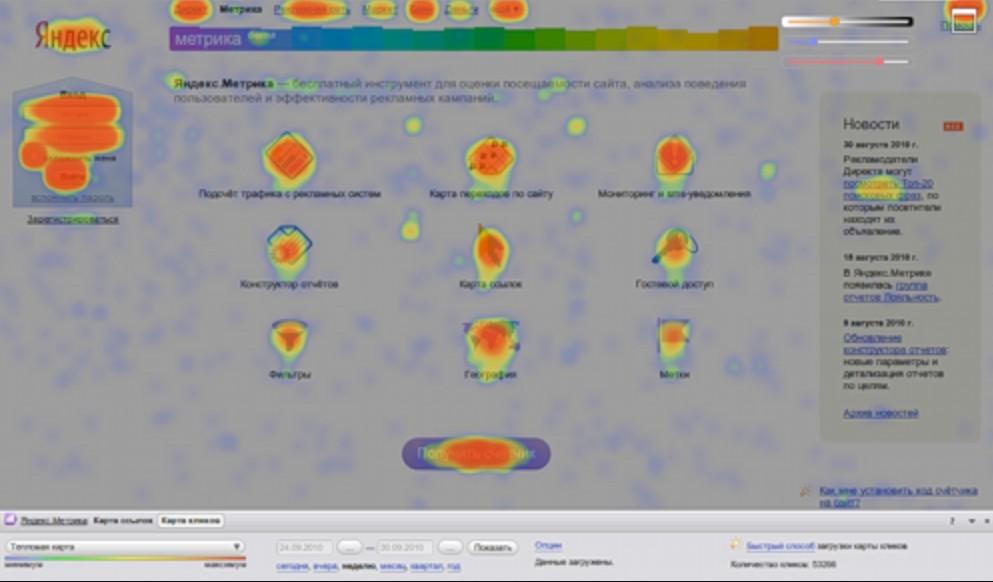Click the traffic counting feature icon
The height and width of the screenshot is (582, 993).
pyautogui.click(x=289, y=156)
